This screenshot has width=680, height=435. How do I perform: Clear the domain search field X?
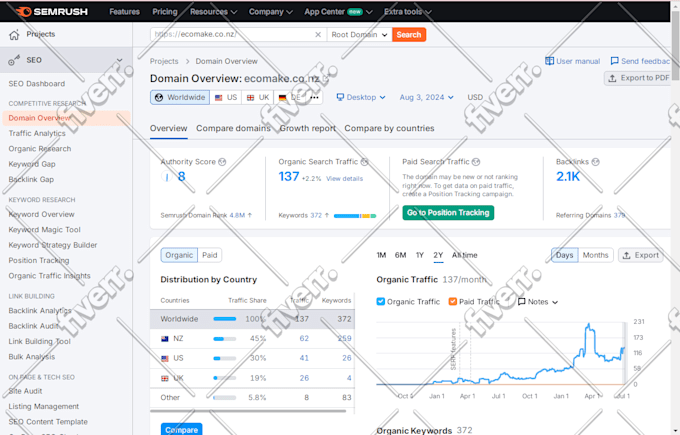coord(318,35)
